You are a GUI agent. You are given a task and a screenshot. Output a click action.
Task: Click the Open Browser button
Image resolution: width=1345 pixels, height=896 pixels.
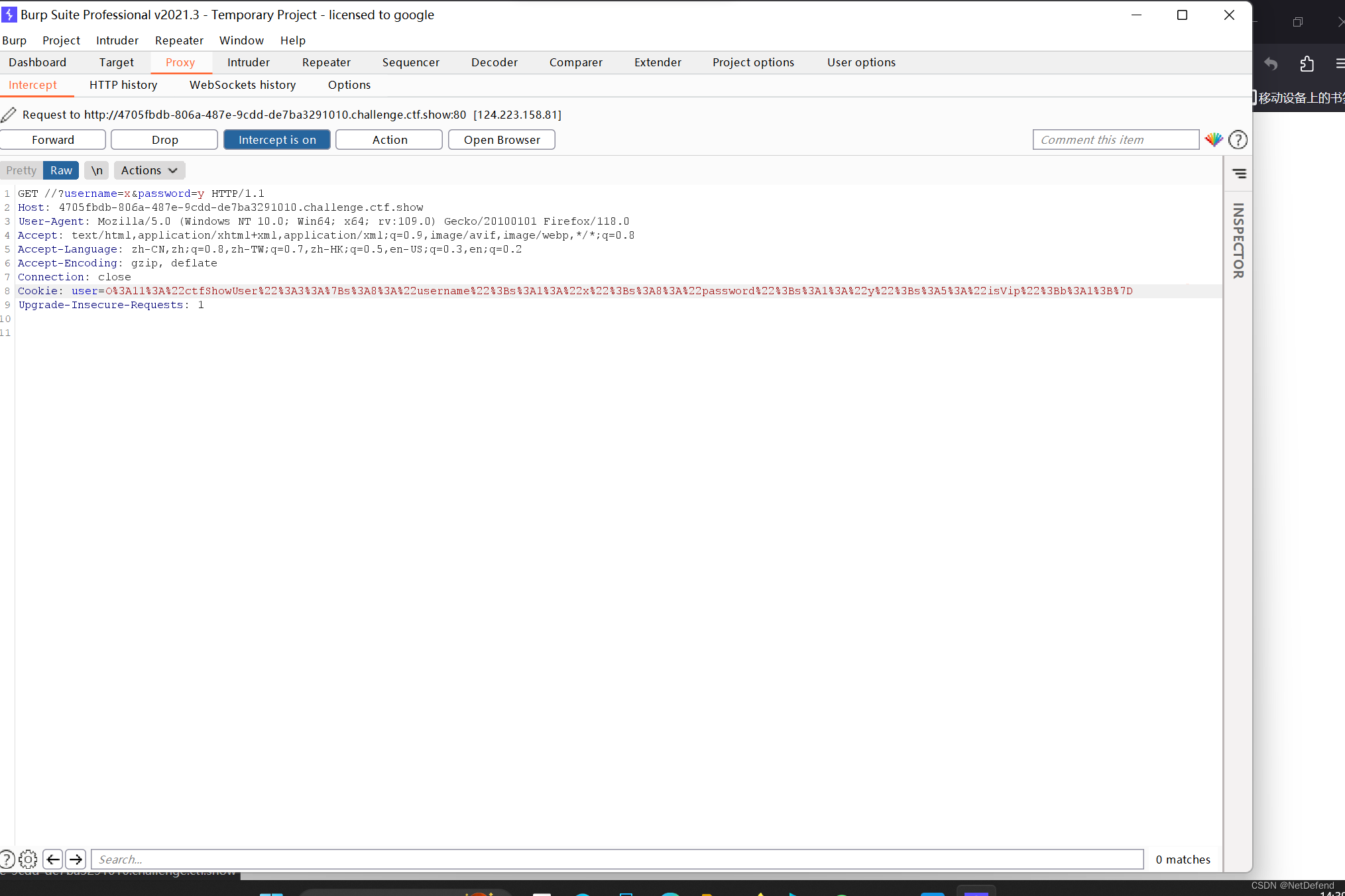(501, 140)
